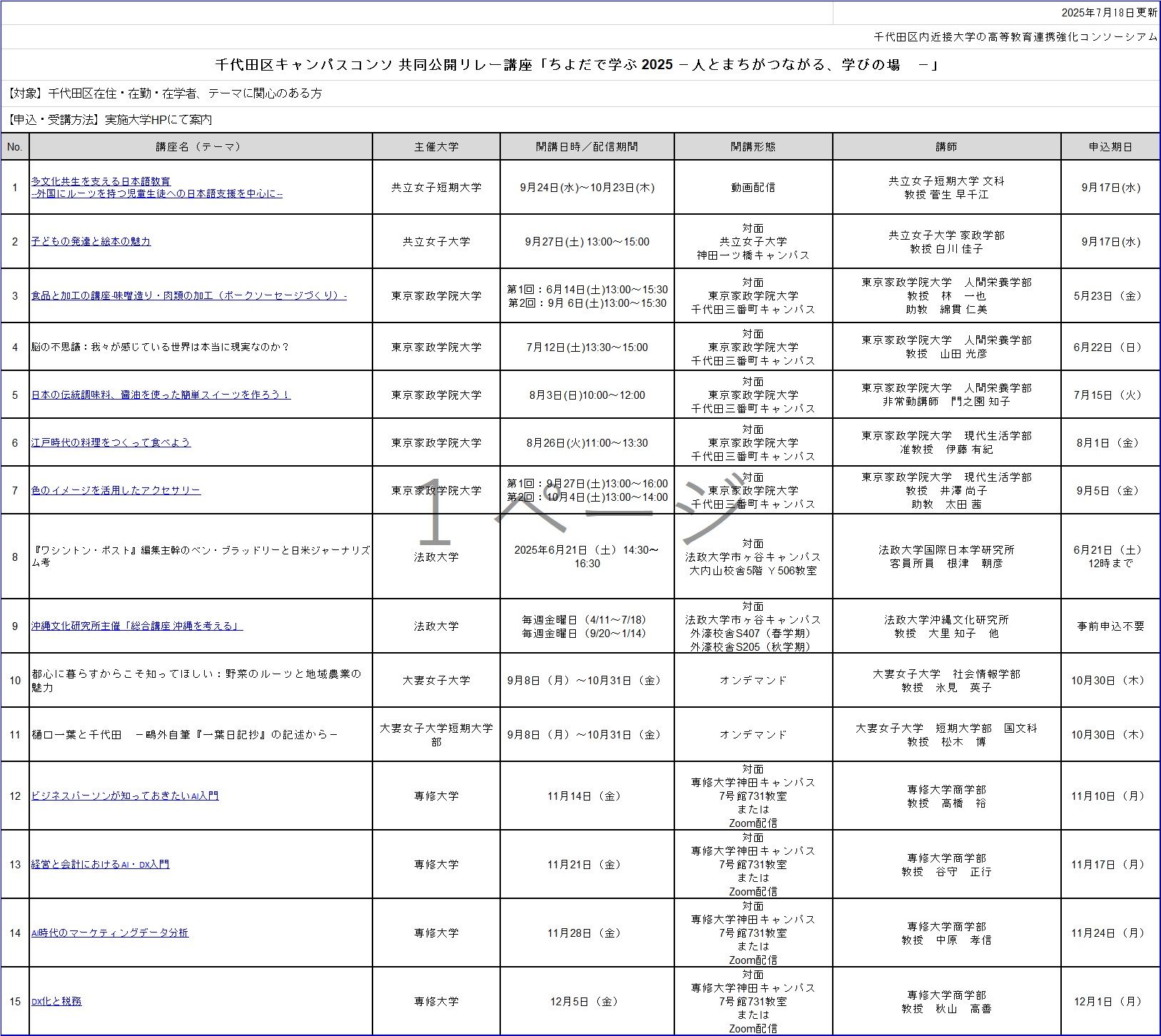Select the 大妻女子大学短期大学部 organizer cell
Image resolution: width=1161 pixels, height=1036 pixels.
point(436,734)
